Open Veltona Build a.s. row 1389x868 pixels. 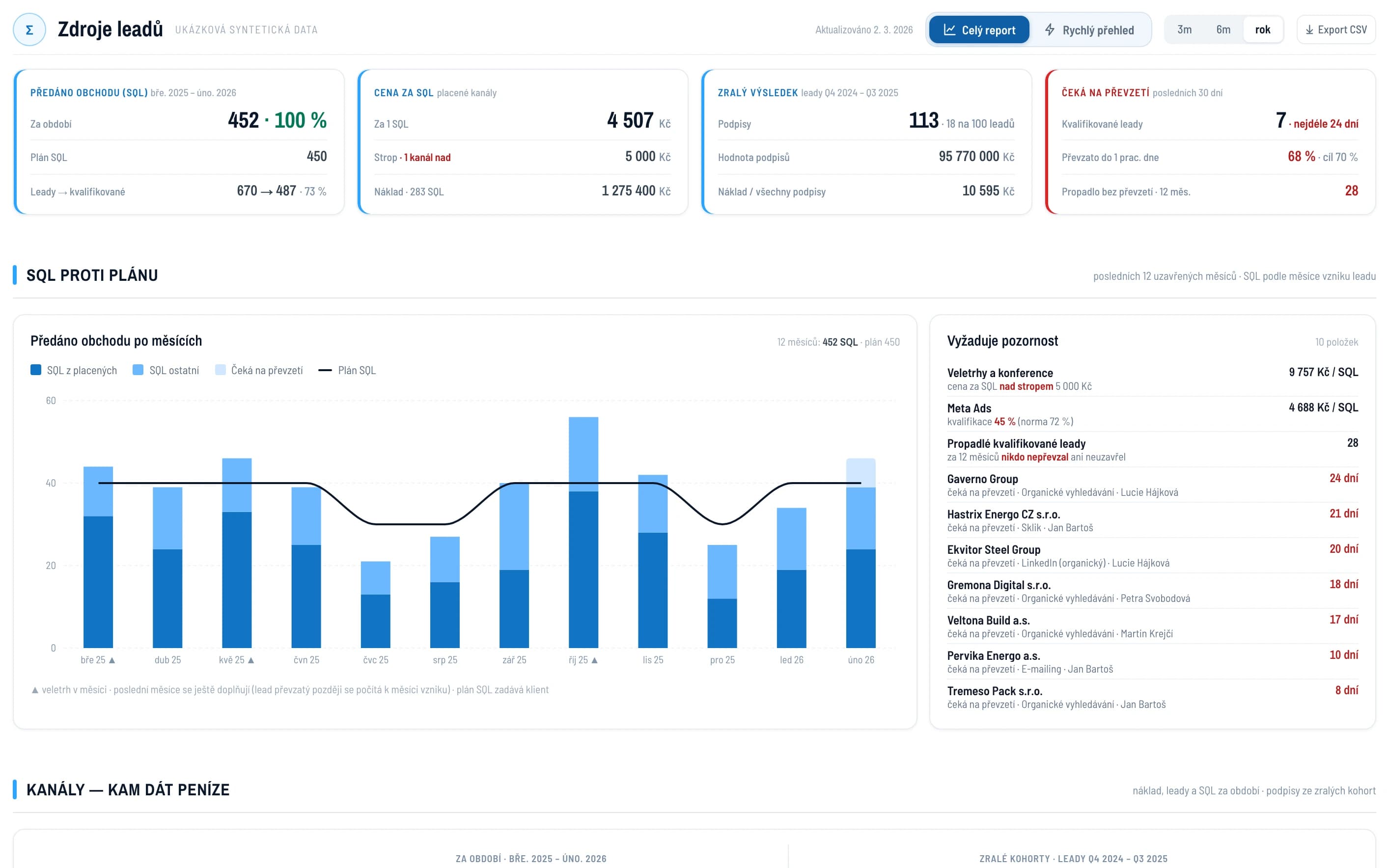pos(1152,626)
